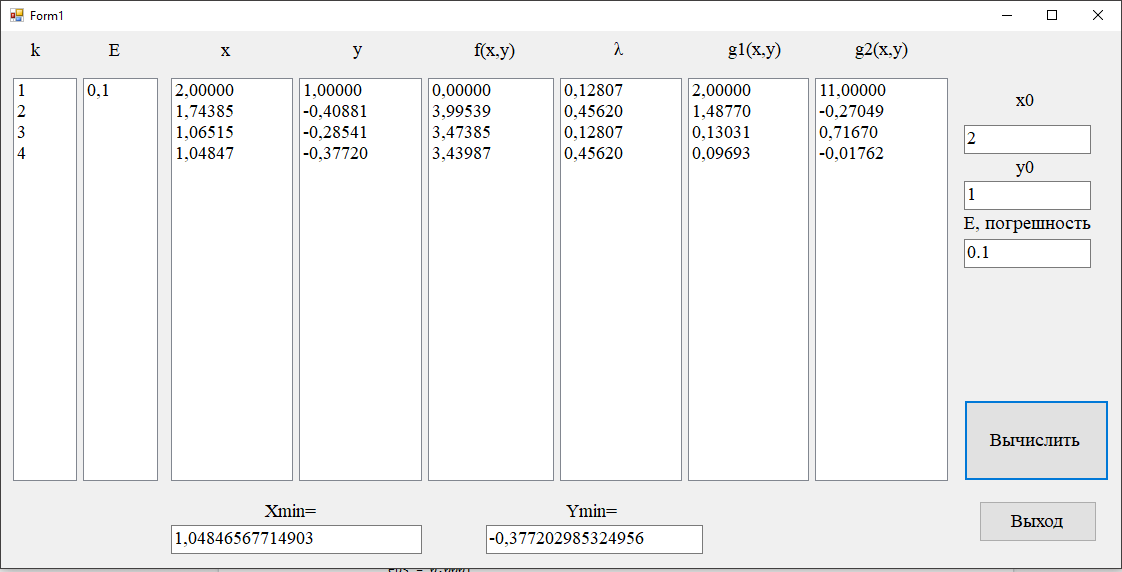This screenshot has height=572, width=1122.
Task: Click the E, погрешность label
Action: pyautogui.click(x=1027, y=223)
